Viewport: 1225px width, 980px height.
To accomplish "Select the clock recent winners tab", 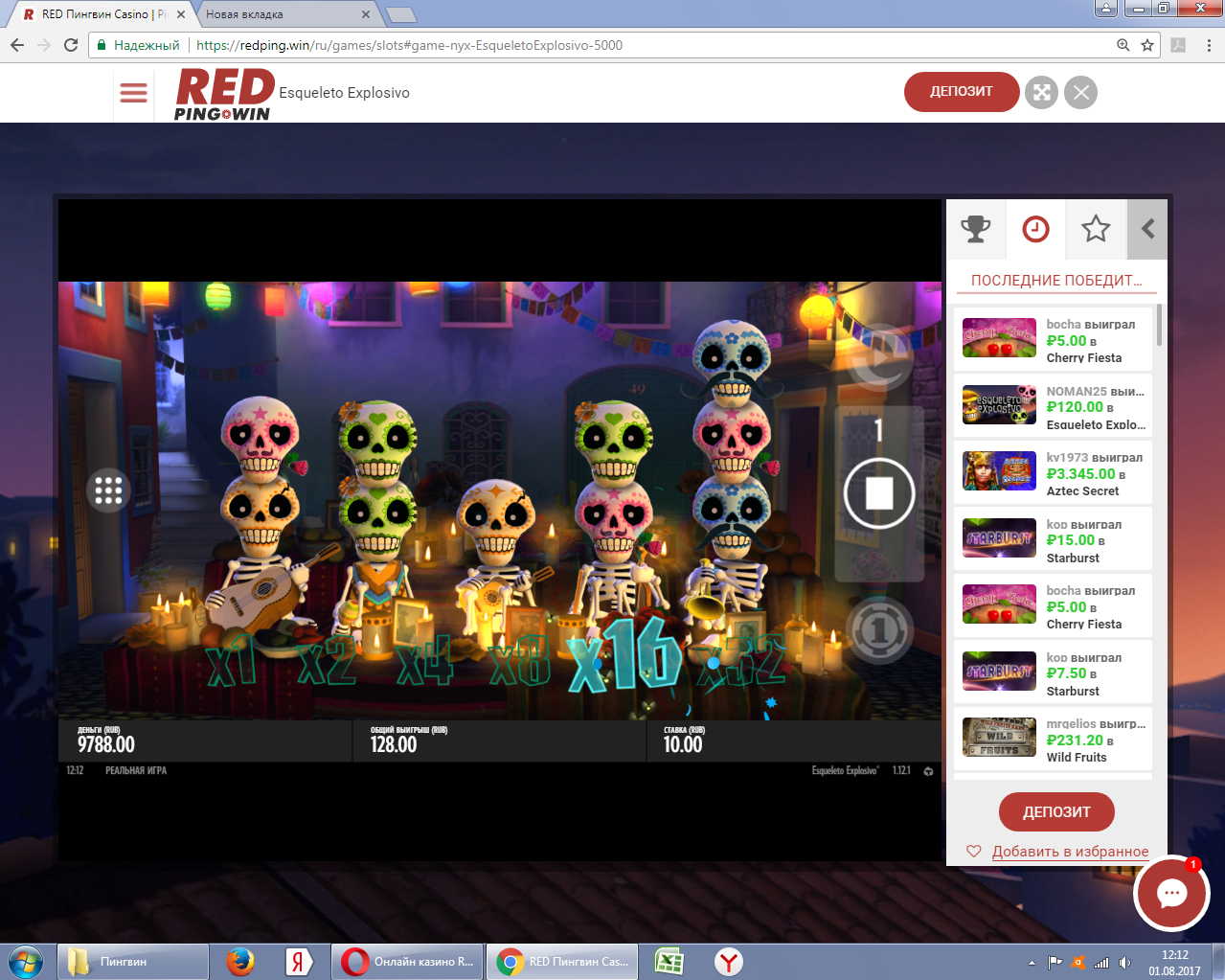I will point(1035,229).
